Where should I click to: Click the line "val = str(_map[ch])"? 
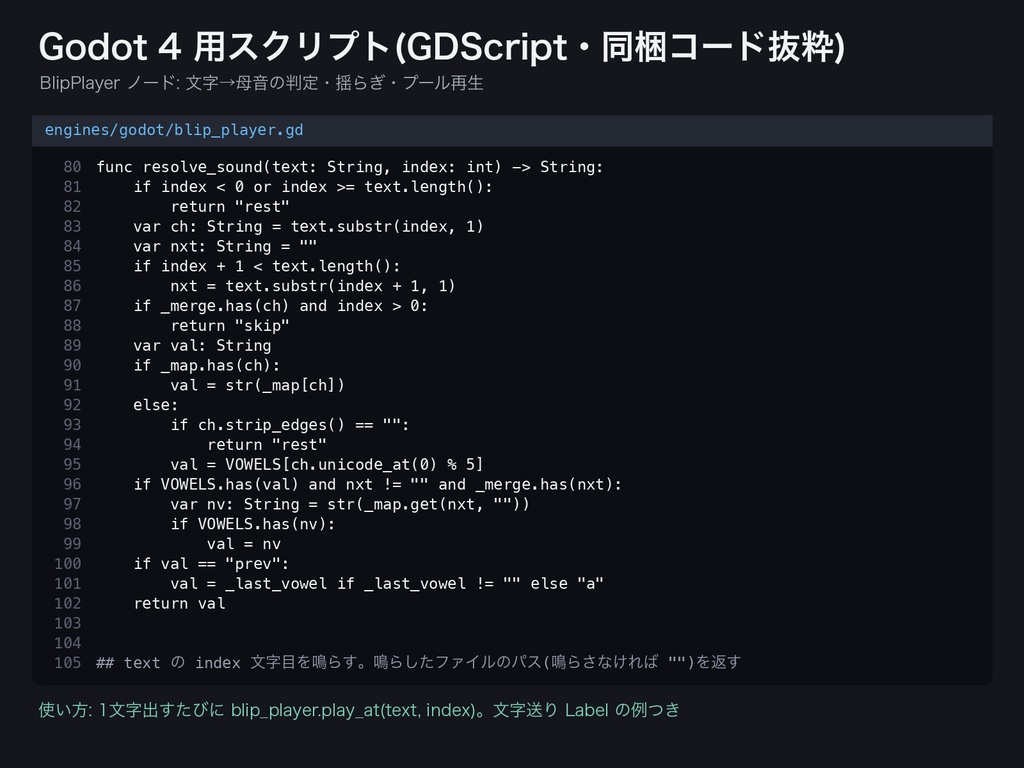point(257,385)
